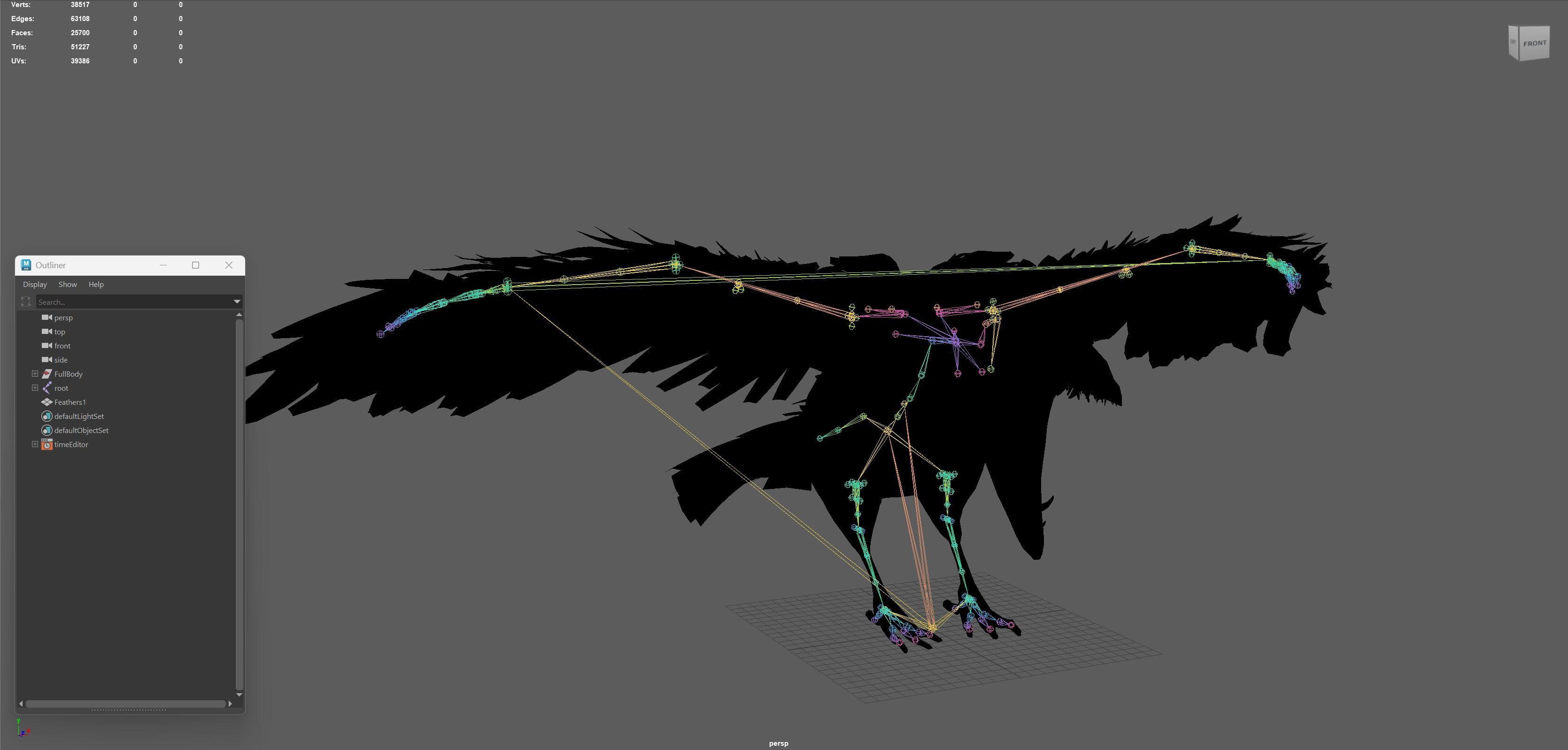The image size is (1568, 750).
Task: Expand the timeEditor node
Action: pyautogui.click(x=35, y=444)
